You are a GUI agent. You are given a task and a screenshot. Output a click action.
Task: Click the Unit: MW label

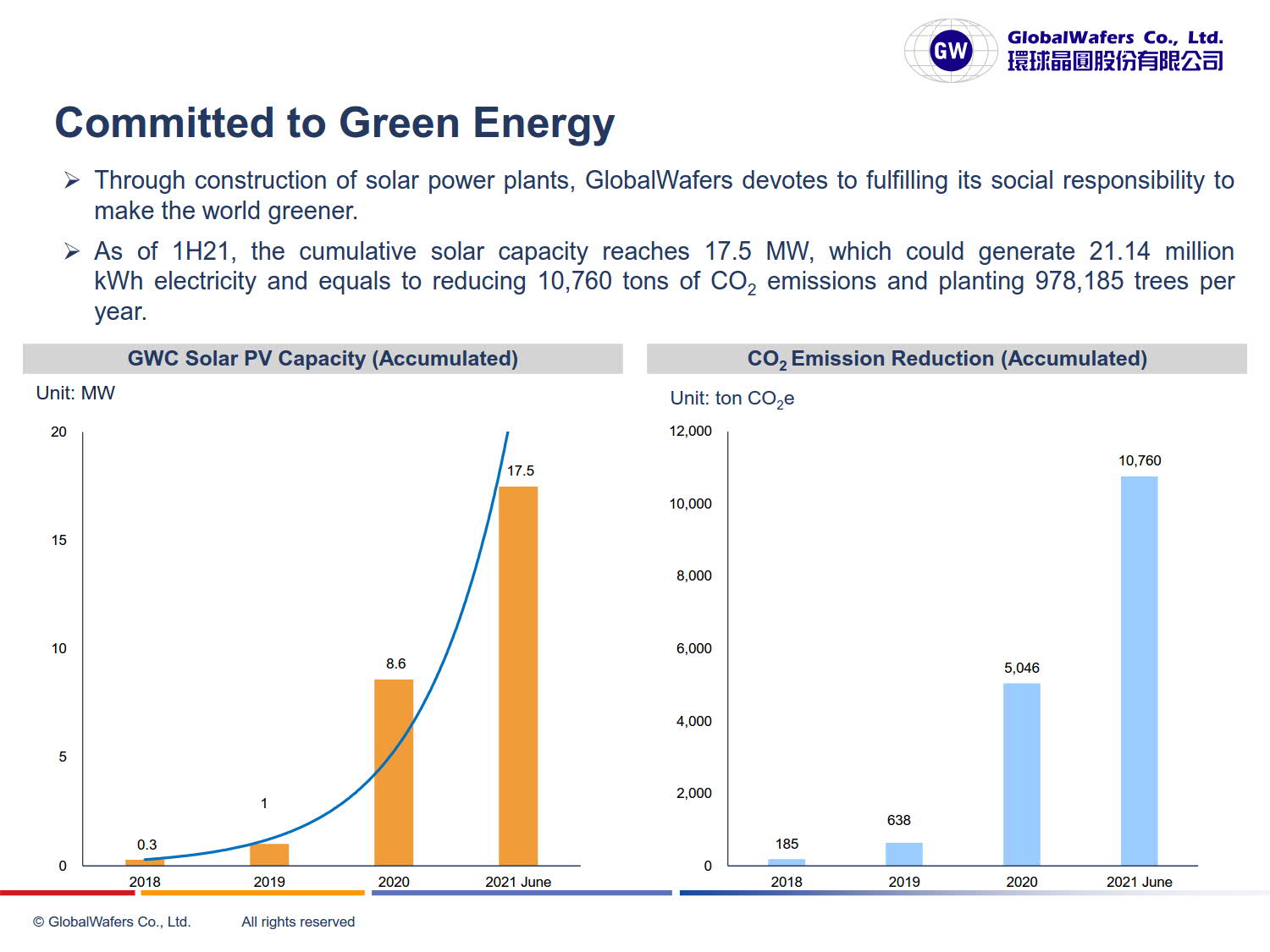click(75, 393)
